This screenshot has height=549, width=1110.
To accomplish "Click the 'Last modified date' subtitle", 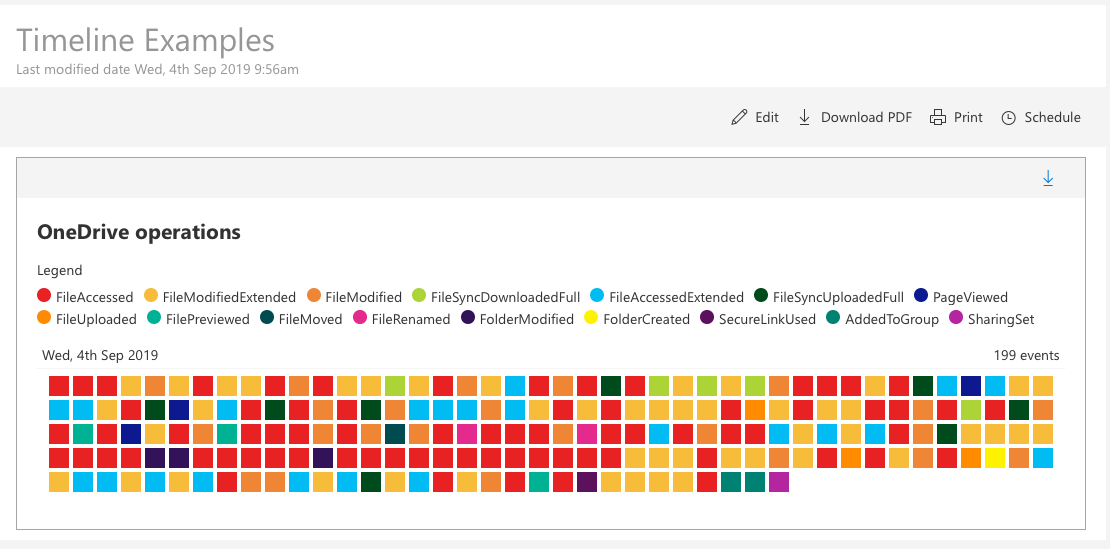I will coord(157,69).
